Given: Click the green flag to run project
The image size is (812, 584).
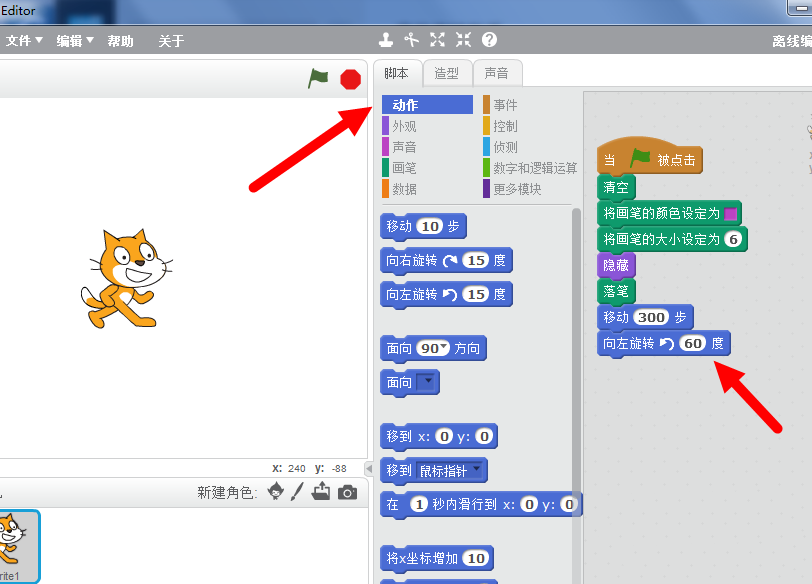Looking at the screenshot, I should [x=319, y=78].
